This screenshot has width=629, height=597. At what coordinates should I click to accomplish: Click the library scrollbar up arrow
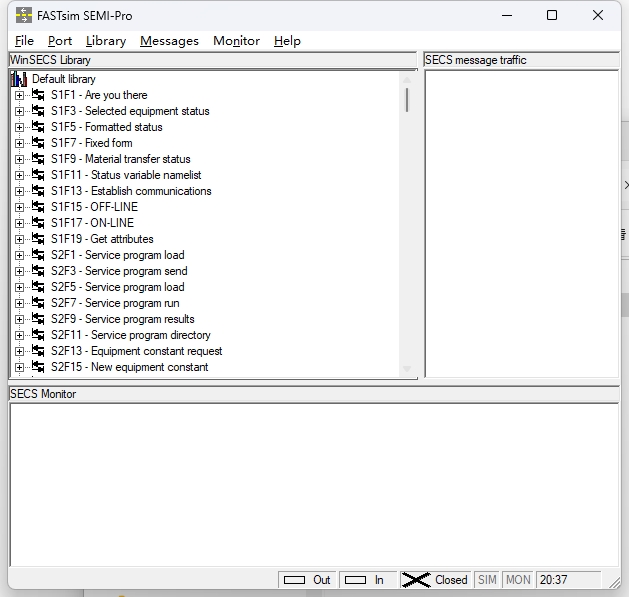tap(407, 79)
